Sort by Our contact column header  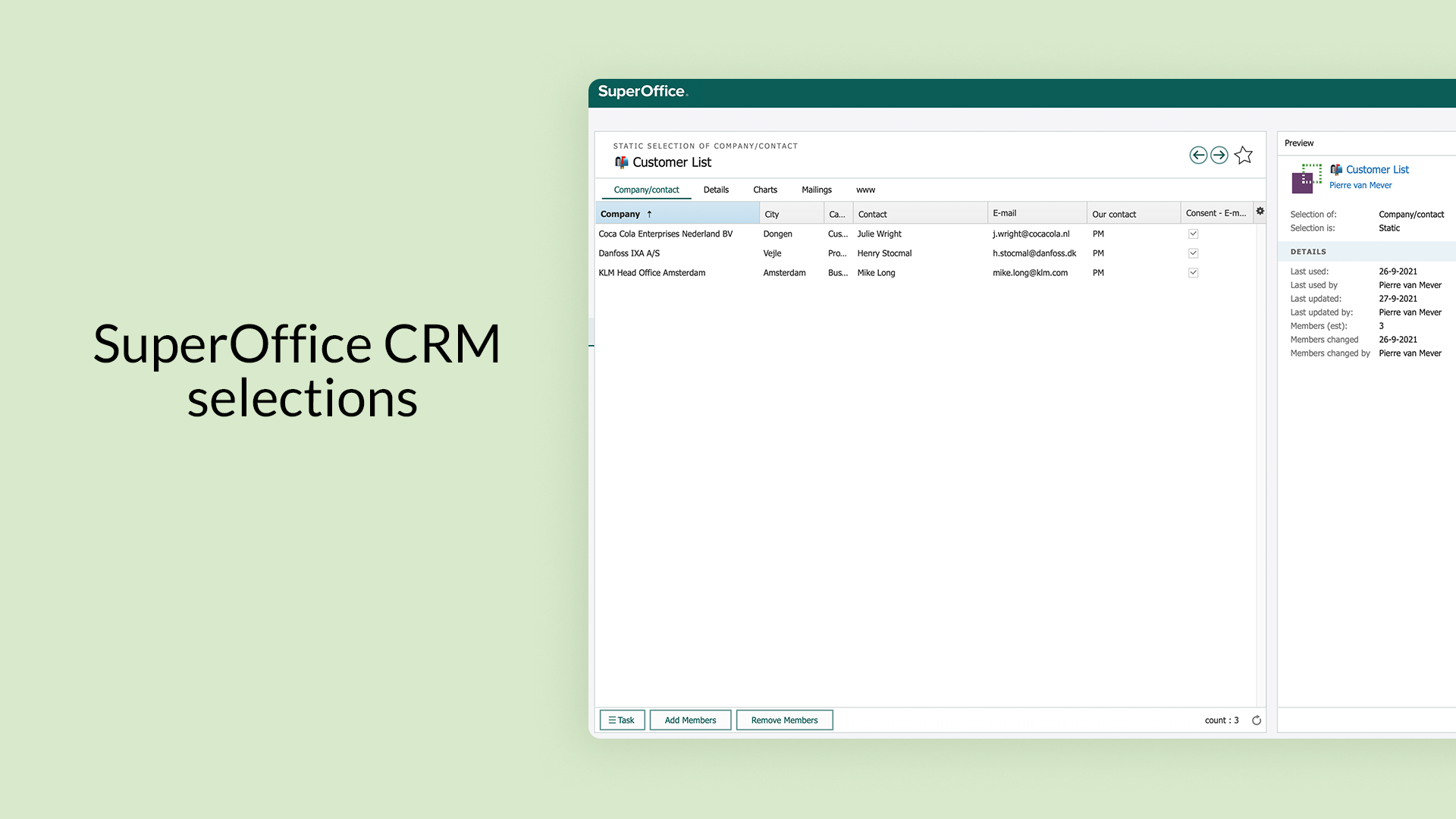(1134, 214)
